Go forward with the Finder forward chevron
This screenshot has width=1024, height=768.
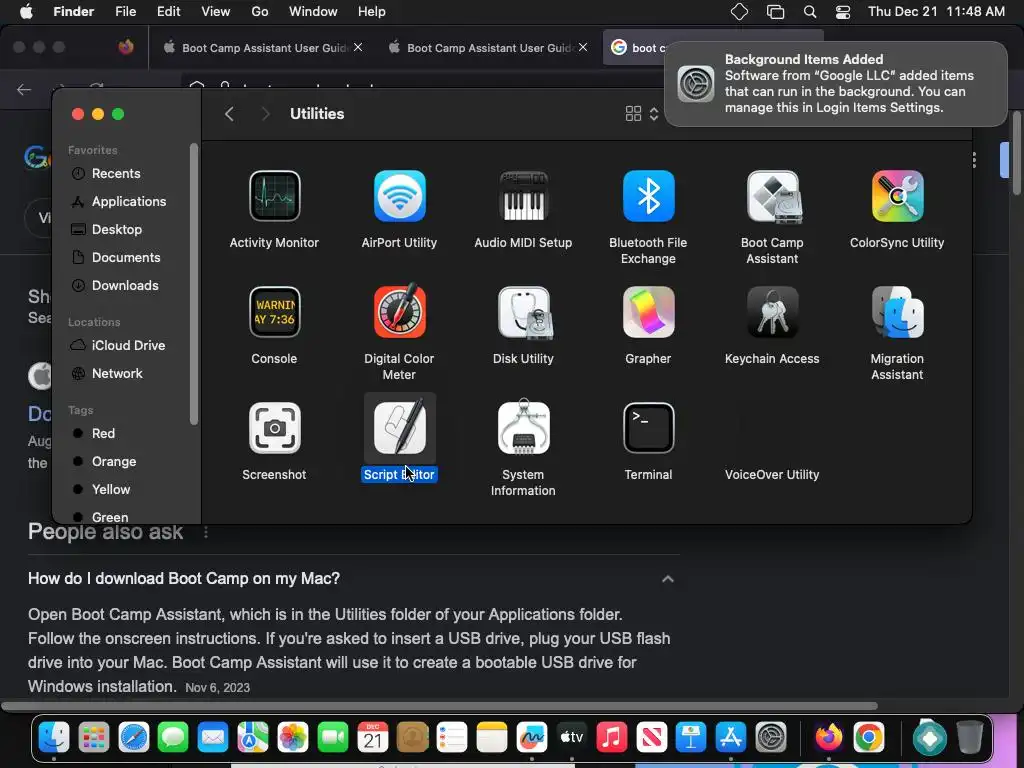(x=265, y=114)
